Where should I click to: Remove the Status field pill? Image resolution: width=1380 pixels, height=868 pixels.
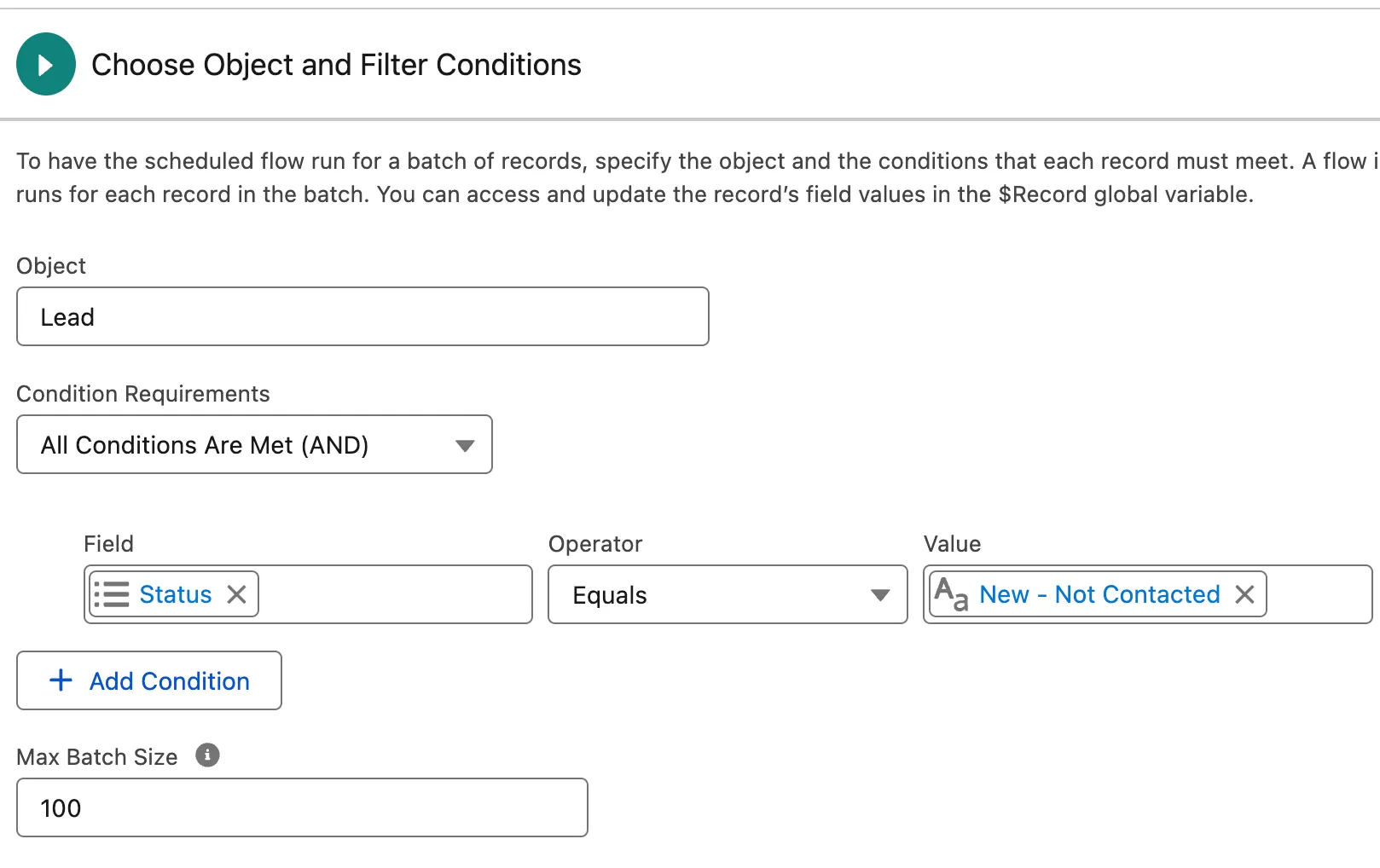(x=237, y=594)
